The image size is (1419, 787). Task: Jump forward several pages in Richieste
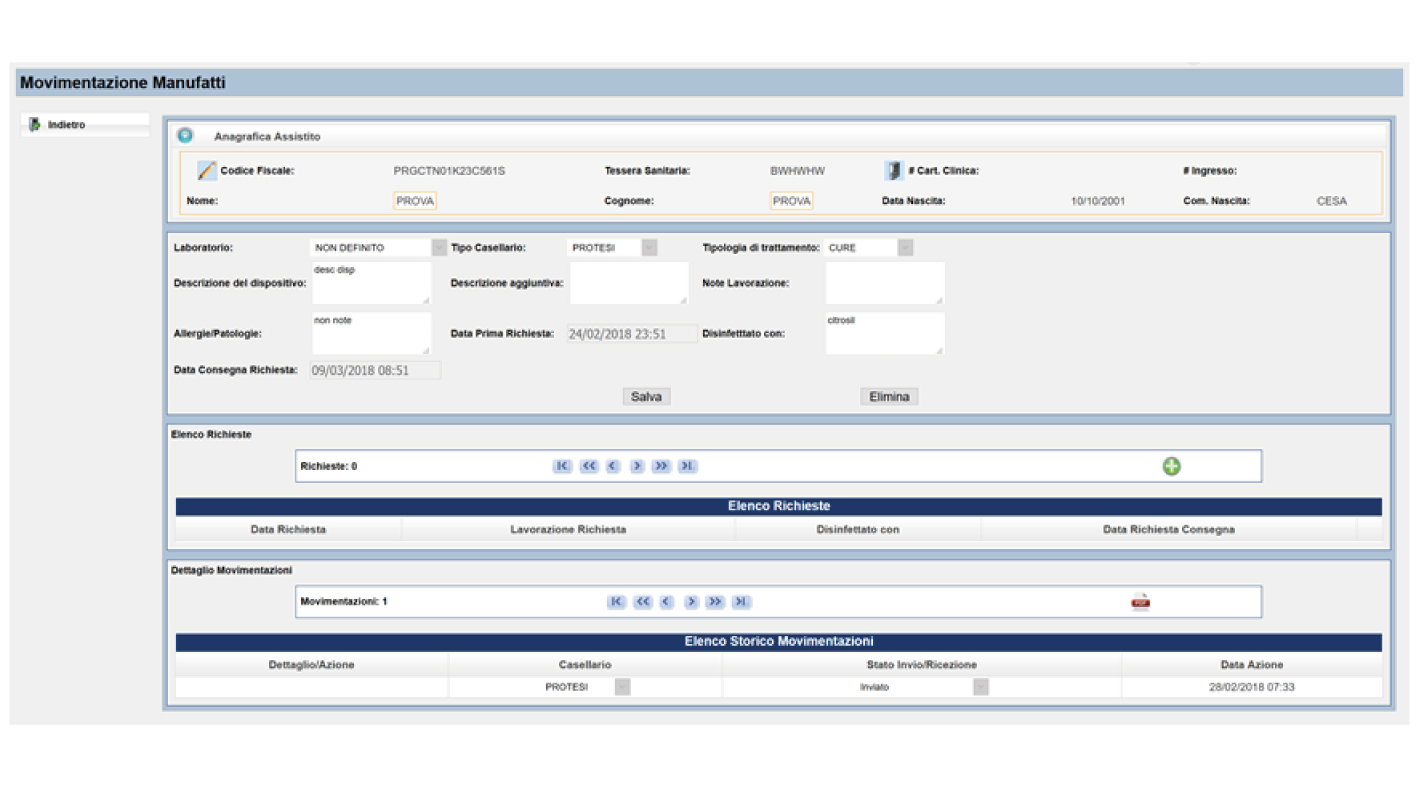click(661, 466)
